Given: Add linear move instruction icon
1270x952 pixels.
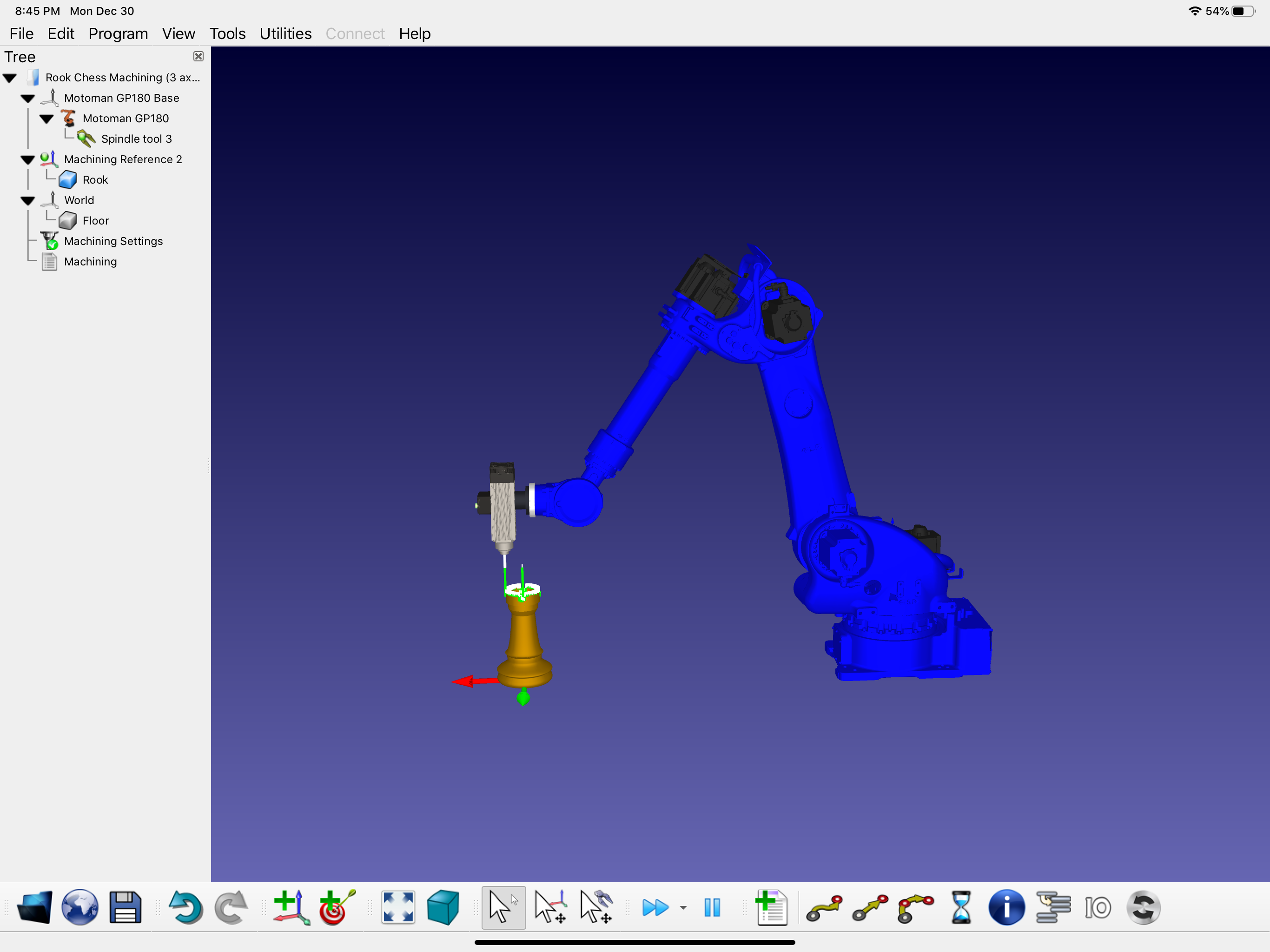Looking at the screenshot, I should [870, 908].
